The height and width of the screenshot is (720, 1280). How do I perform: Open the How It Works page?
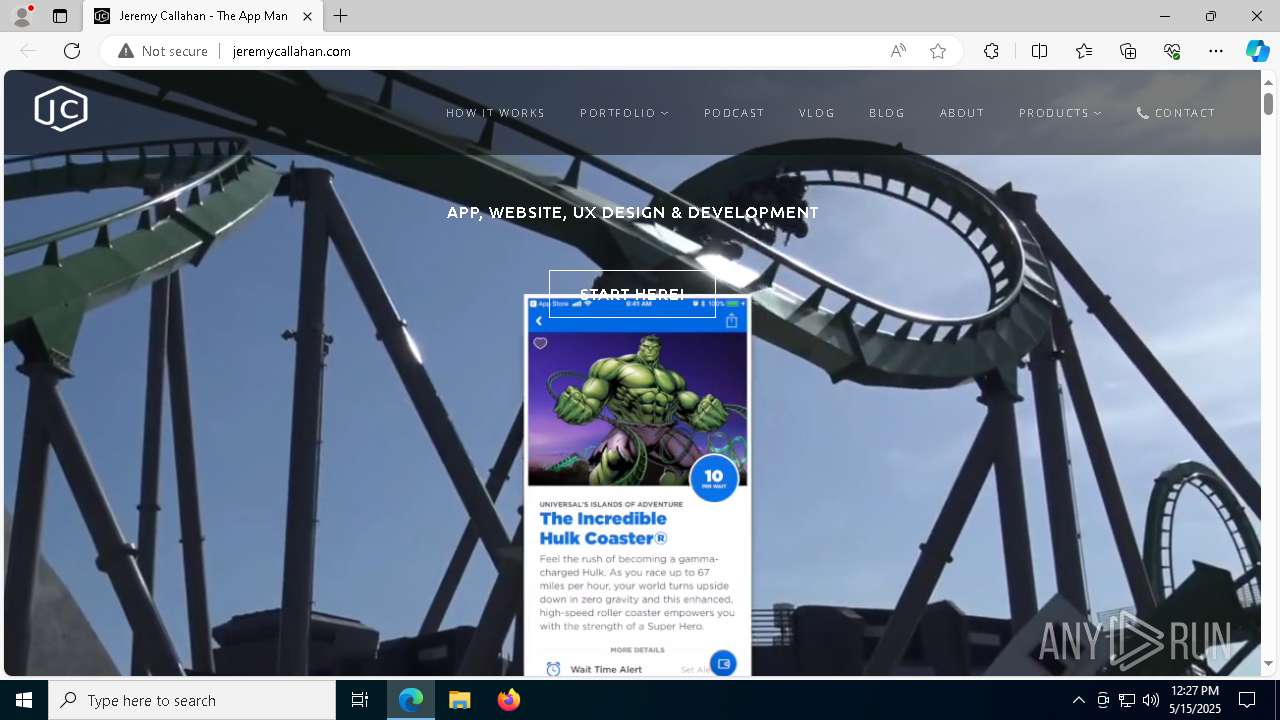click(x=496, y=113)
